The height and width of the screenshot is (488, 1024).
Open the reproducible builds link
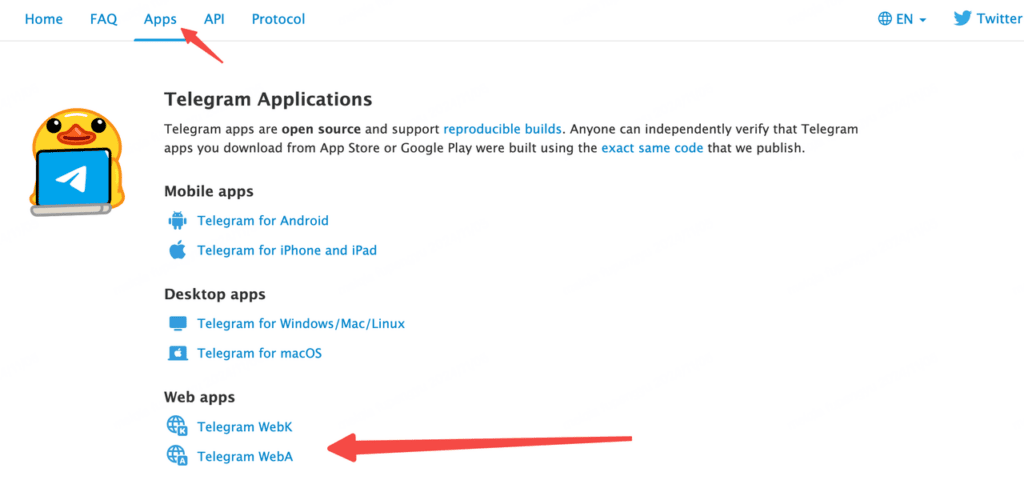point(502,129)
